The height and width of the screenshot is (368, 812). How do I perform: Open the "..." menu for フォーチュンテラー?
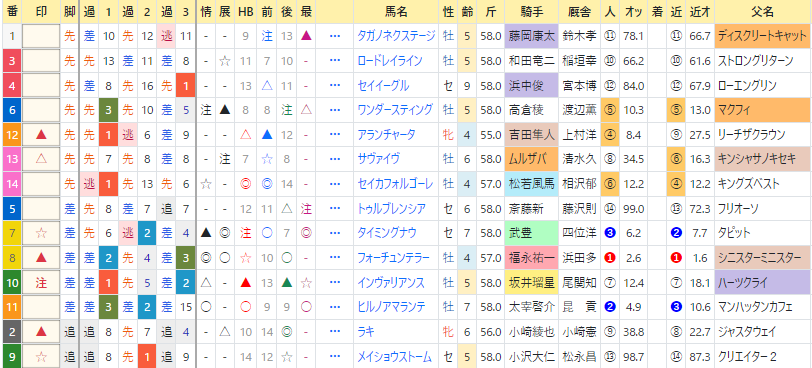(x=334, y=257)
